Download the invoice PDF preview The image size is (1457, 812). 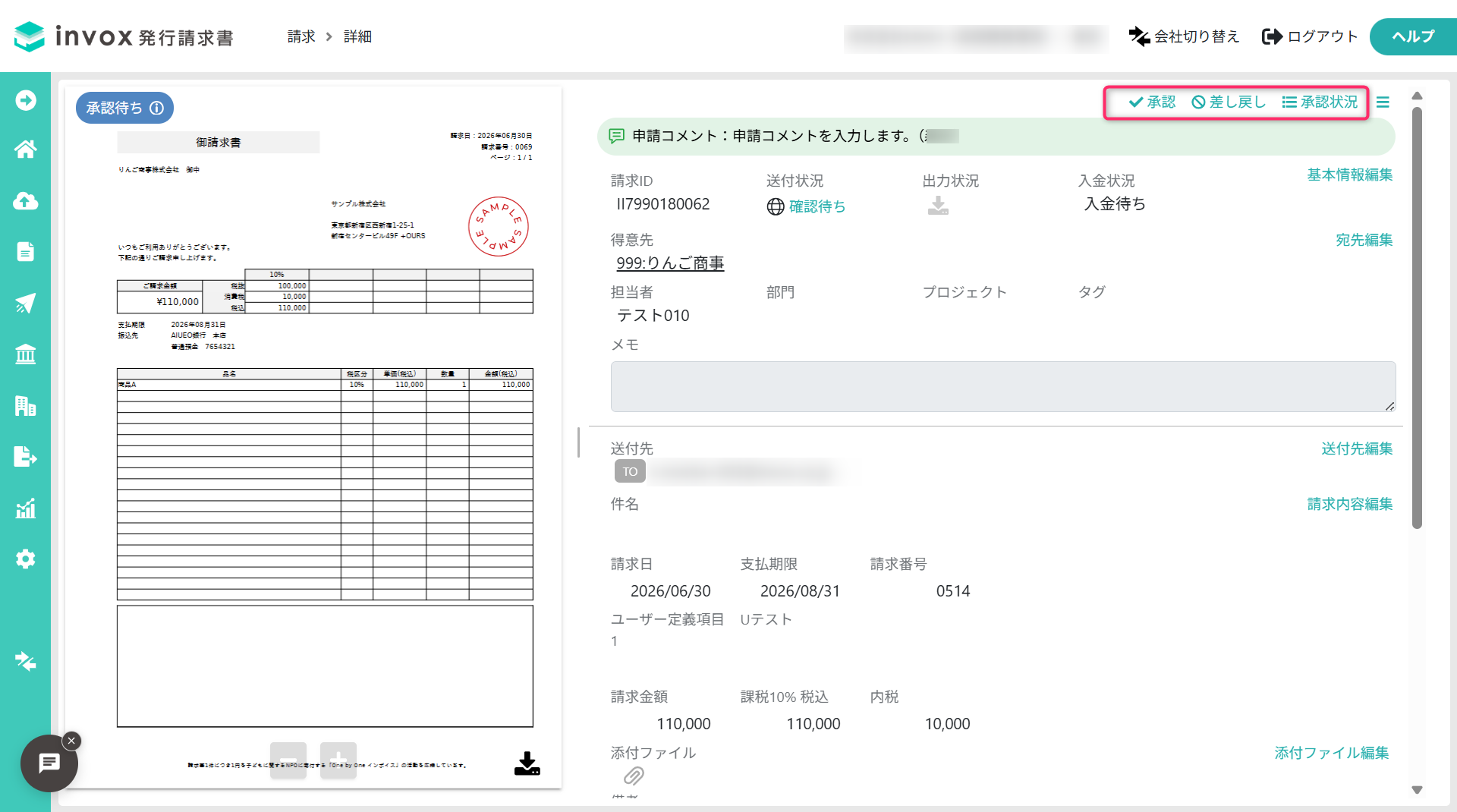coord(527,763)
